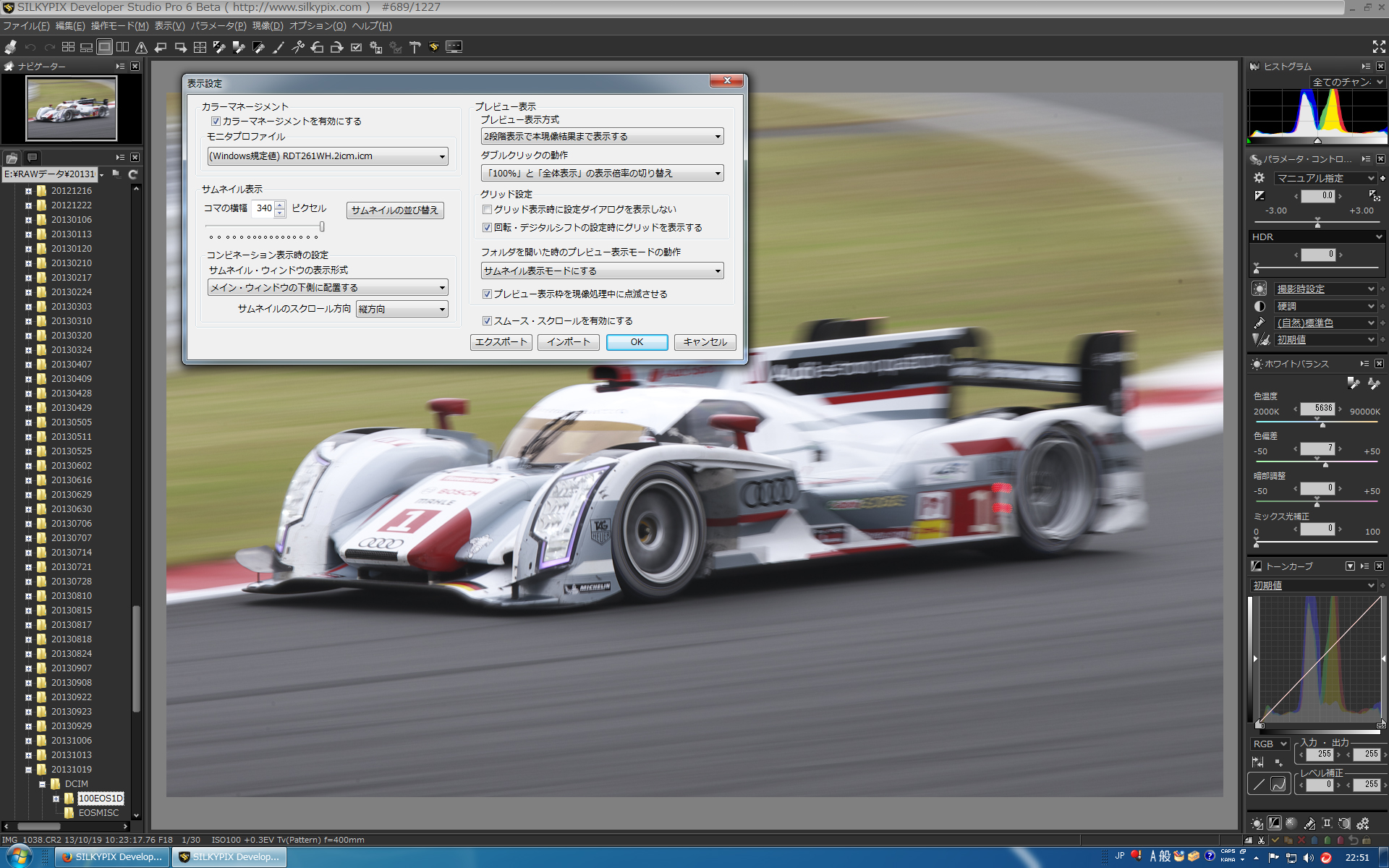Rotate image right using toolbar icon
Image resolution: width=1389 pixels, height=868 pixels.
(336, 47)
